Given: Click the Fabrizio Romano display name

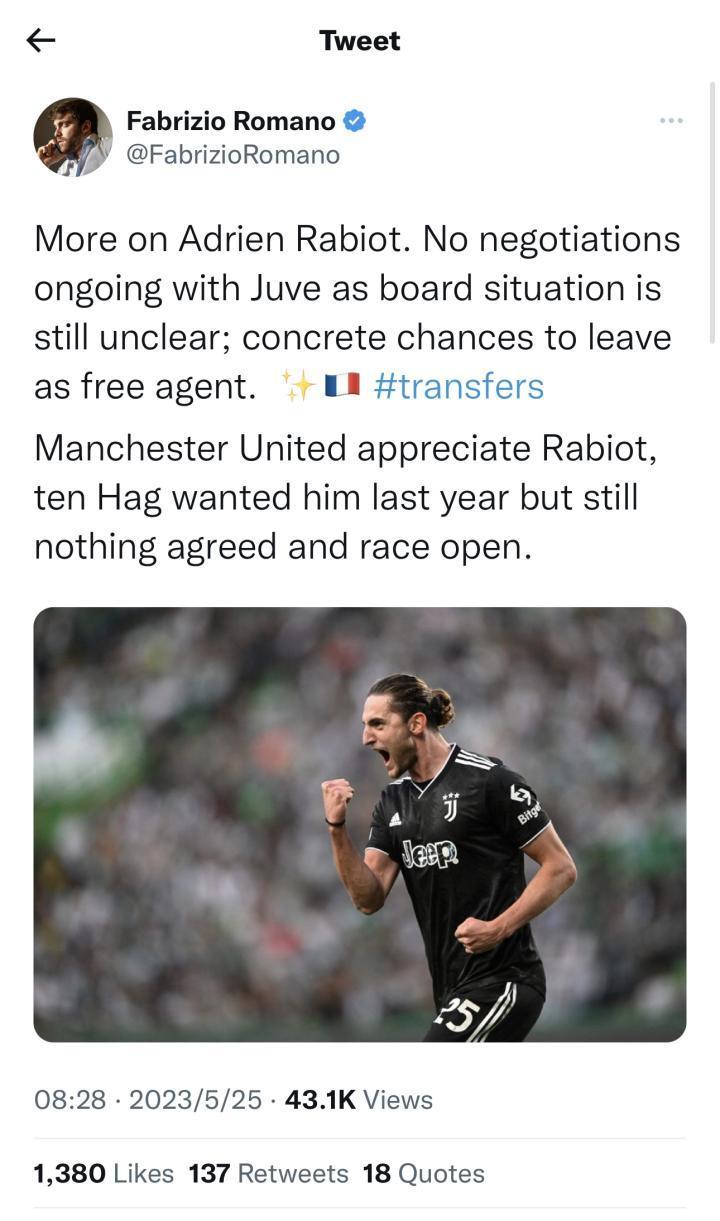Looking at the screenshot, I should pyautogui.click(x=231, y=121).
